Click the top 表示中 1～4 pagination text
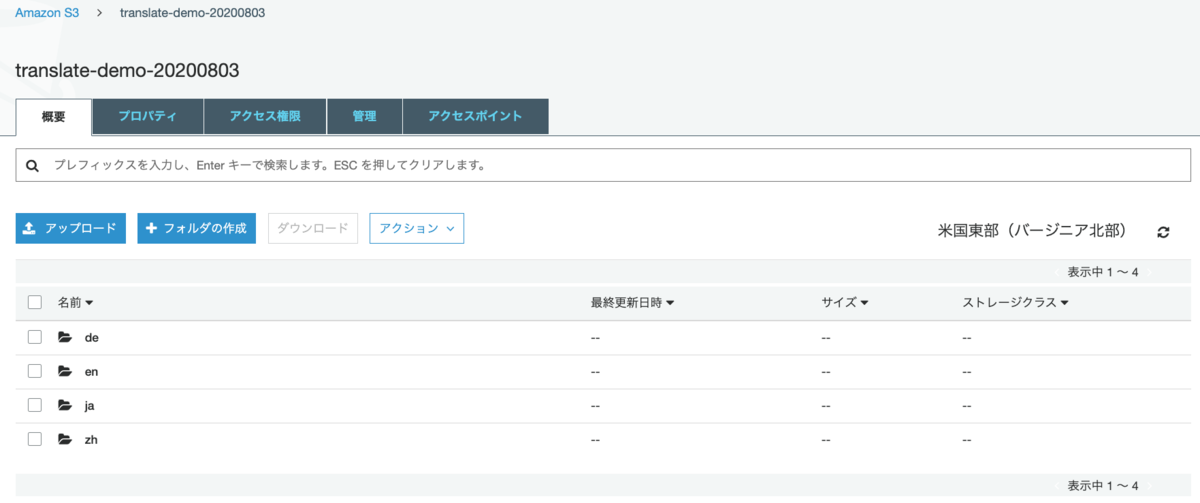The width and height of the screenshot is (1200, 503). 1103,272
